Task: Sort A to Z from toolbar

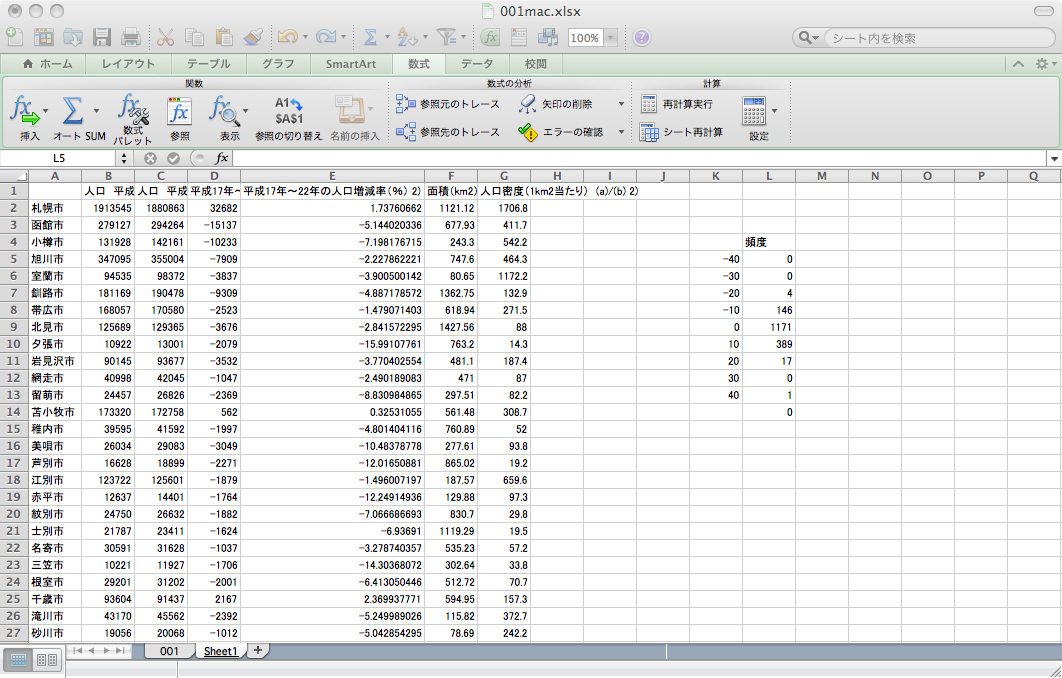Action: click(x=407, y=37)
